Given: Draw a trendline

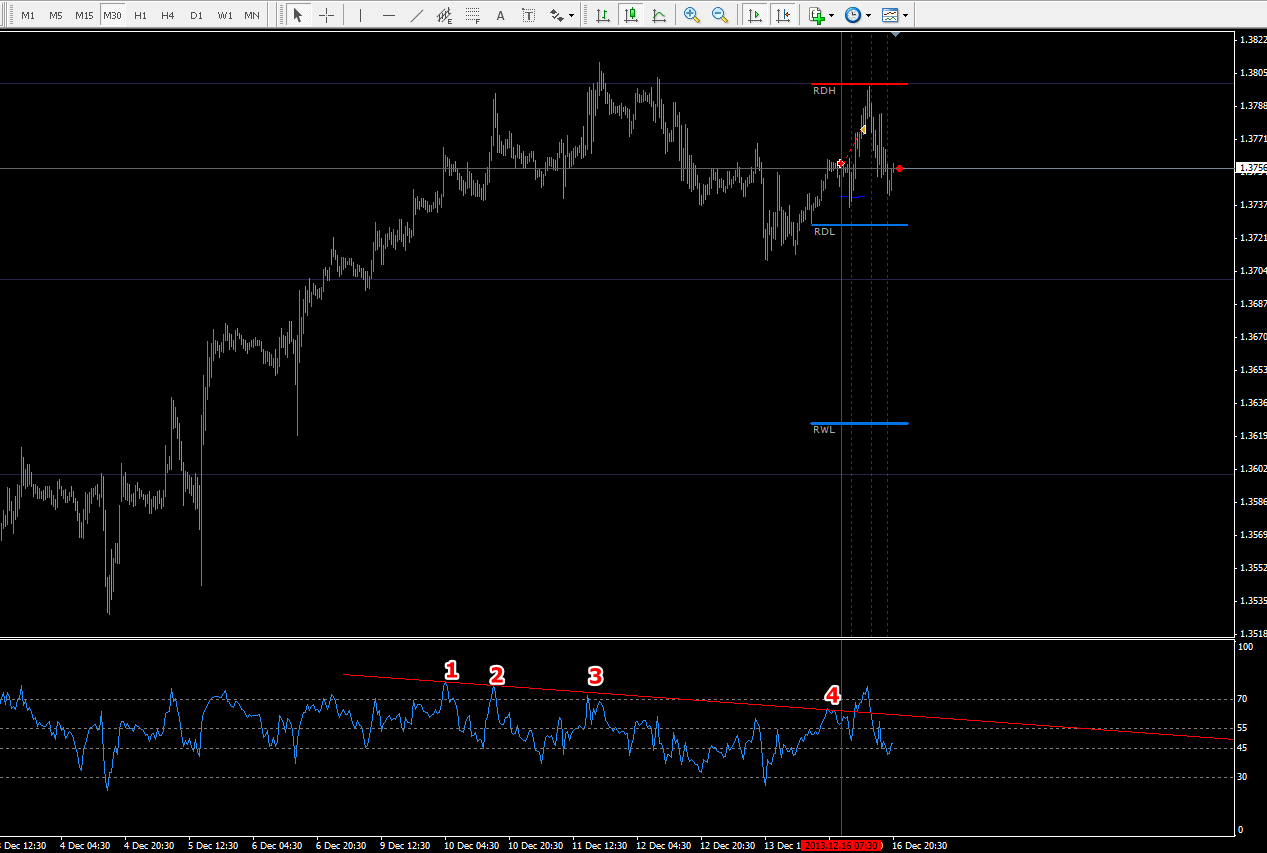Looking at the screenshot, I should 417,15.
